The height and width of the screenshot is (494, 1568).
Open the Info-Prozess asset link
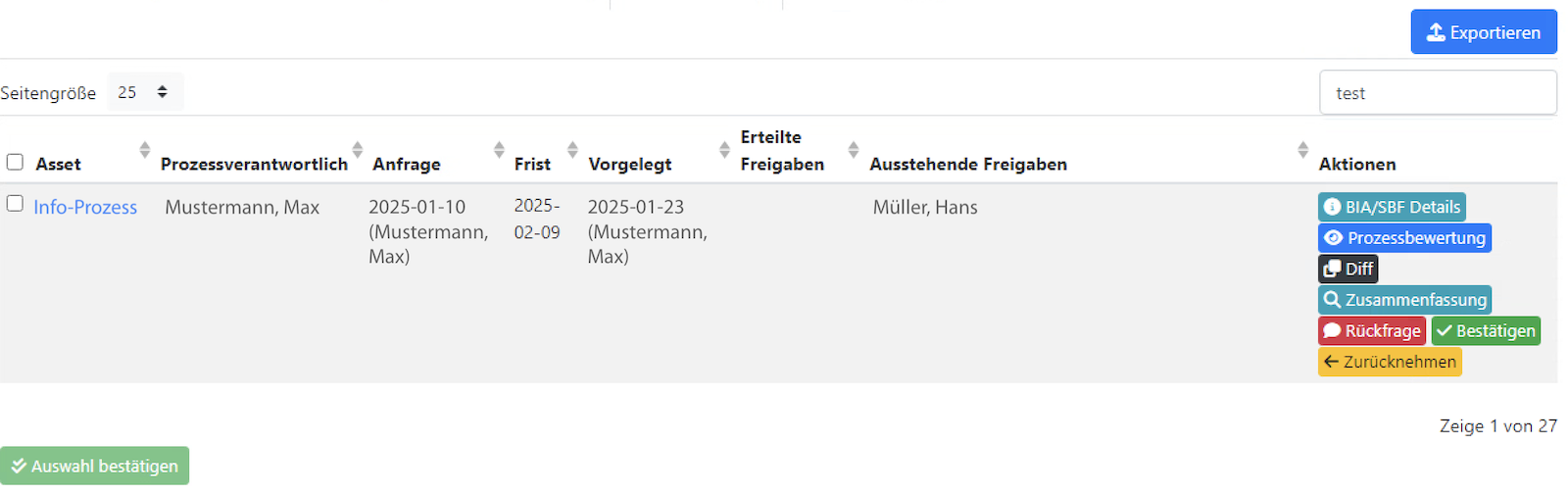coord(85,207)
